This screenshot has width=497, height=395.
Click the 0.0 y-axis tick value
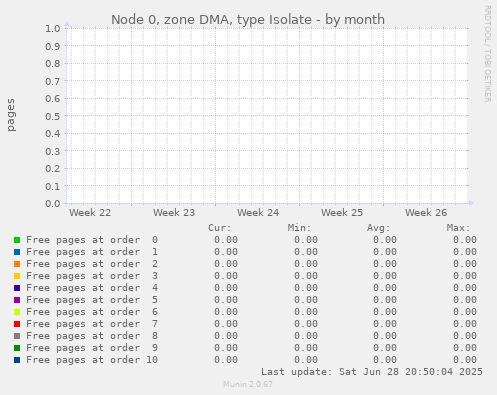click(x=53, y=203)
